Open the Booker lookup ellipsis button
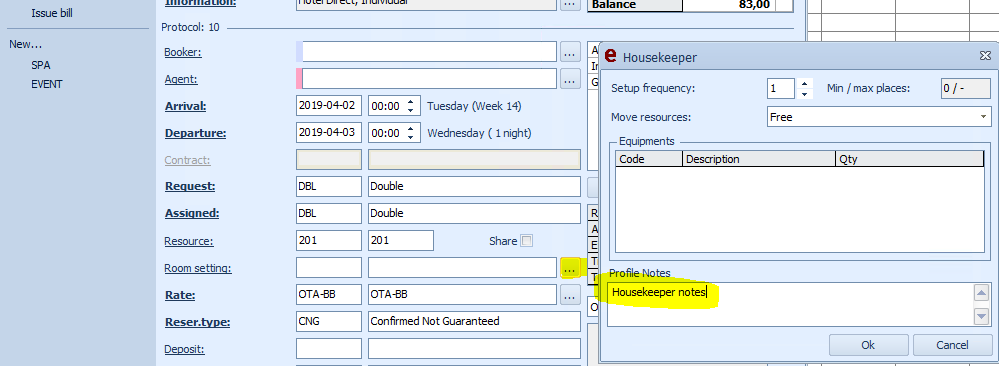Screen dimensions: 999x366 coord(570,52)
